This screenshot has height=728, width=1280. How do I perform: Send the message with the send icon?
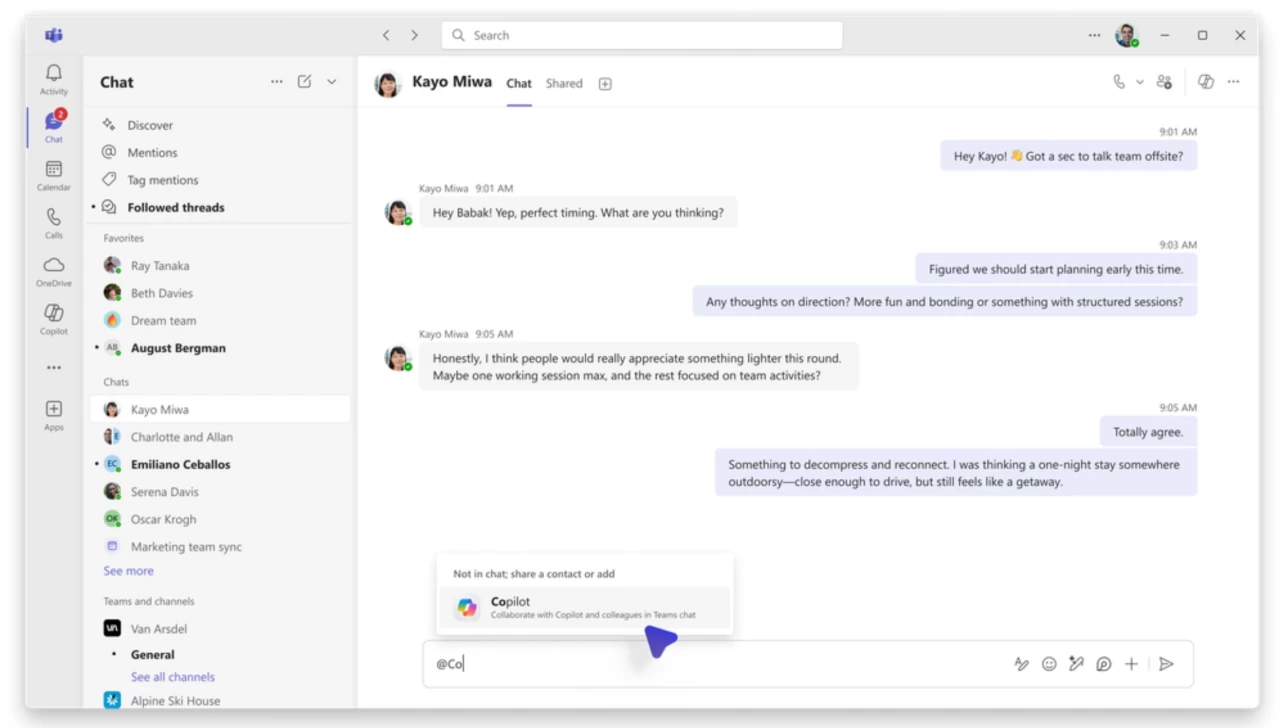pos(1166,663)
